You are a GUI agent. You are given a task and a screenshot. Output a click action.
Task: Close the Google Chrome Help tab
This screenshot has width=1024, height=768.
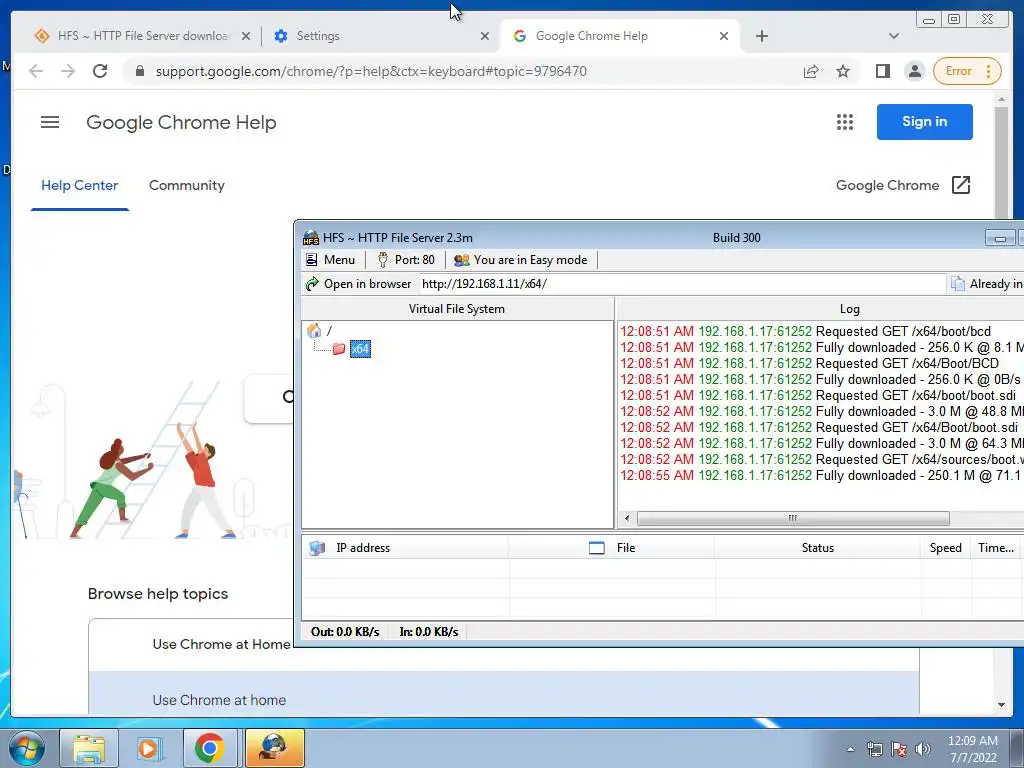[x=724, y=37]
